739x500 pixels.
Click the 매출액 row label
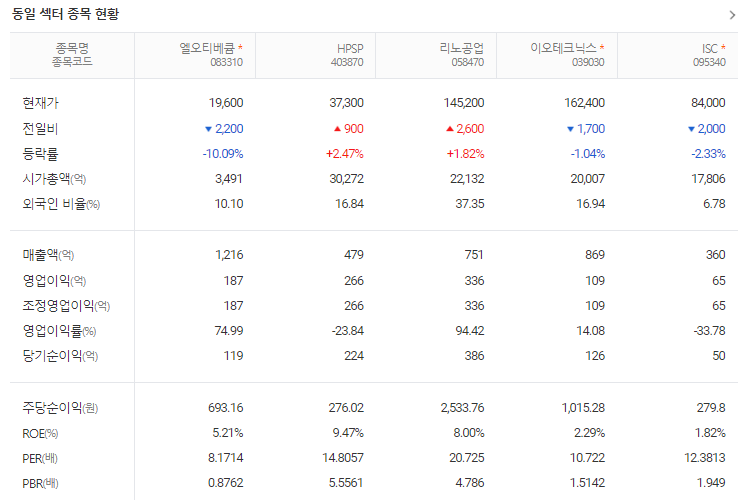[x=48, y=255]
